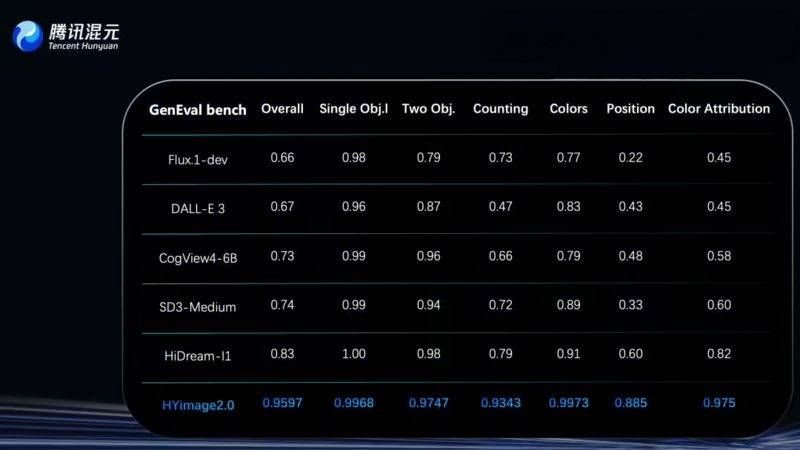The width and height of the screenshot is (800, 450).
Task: Click the 'DALL-E 3' row label
Action: tap(197, 209)
